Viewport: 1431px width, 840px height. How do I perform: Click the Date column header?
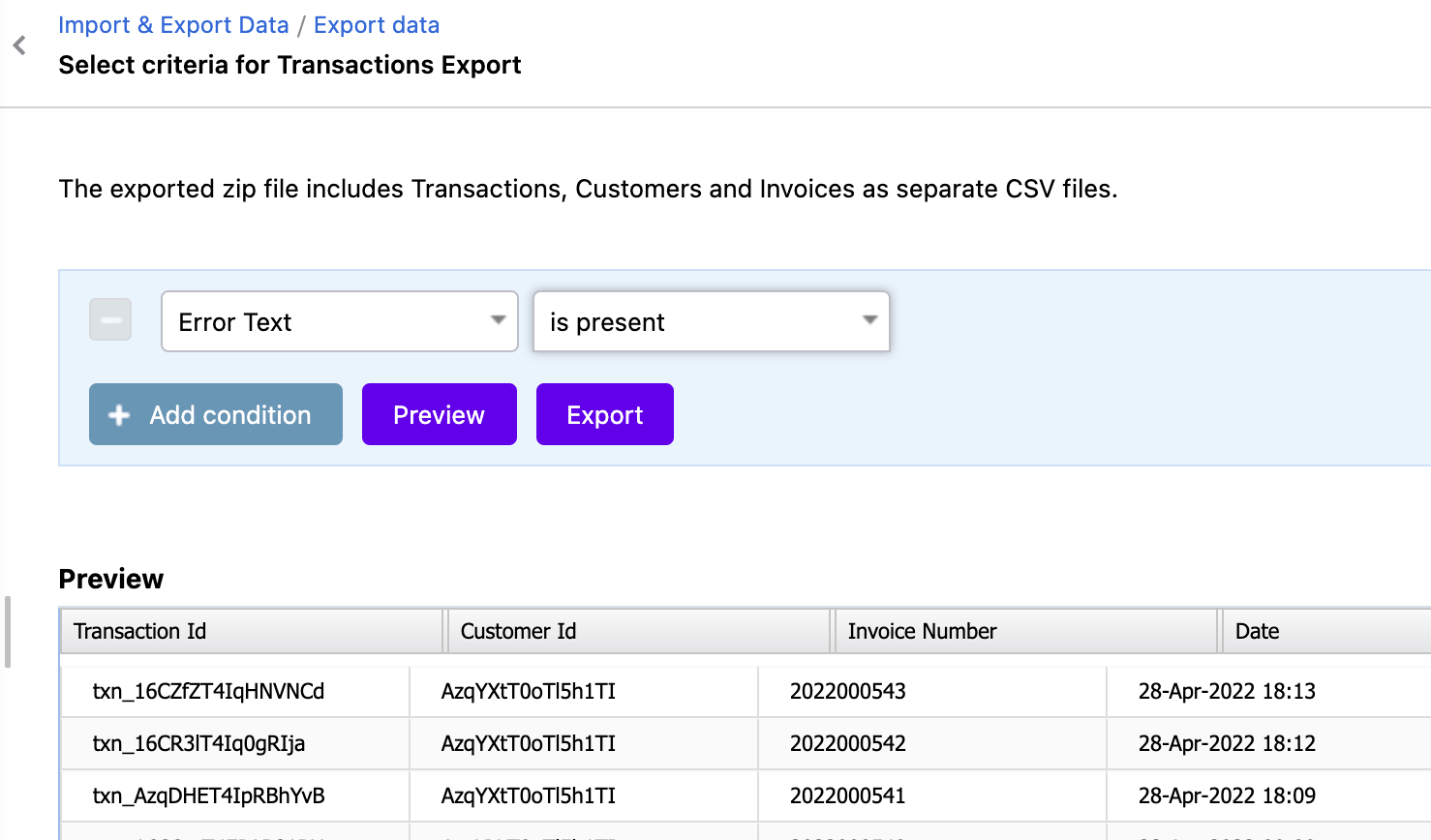[x=1257, y=632]
